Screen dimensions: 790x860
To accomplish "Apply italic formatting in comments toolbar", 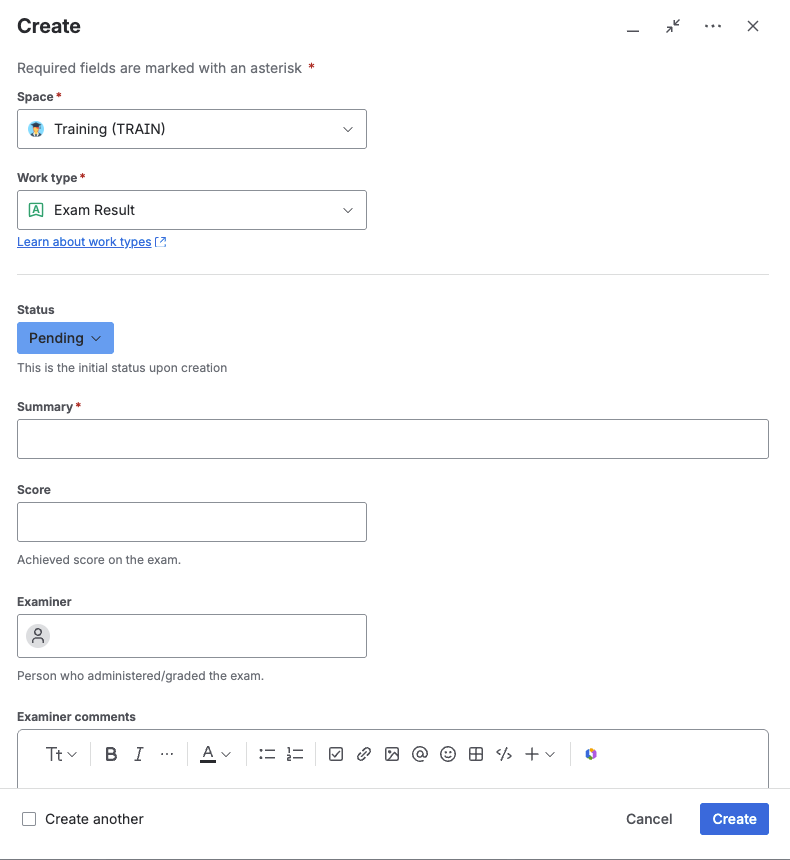I will (139, 754).
